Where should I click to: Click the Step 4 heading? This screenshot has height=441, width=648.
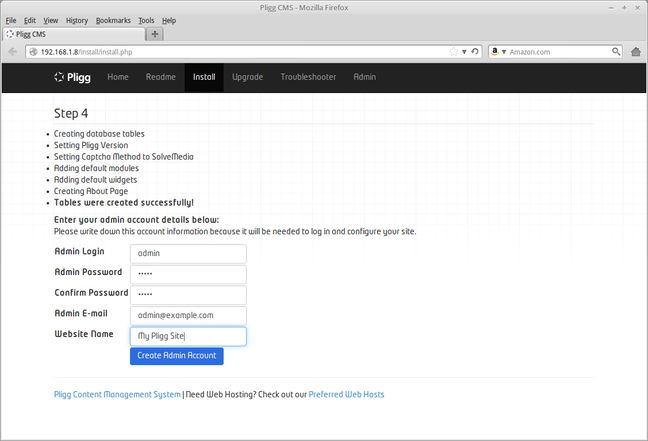[71, 114]
